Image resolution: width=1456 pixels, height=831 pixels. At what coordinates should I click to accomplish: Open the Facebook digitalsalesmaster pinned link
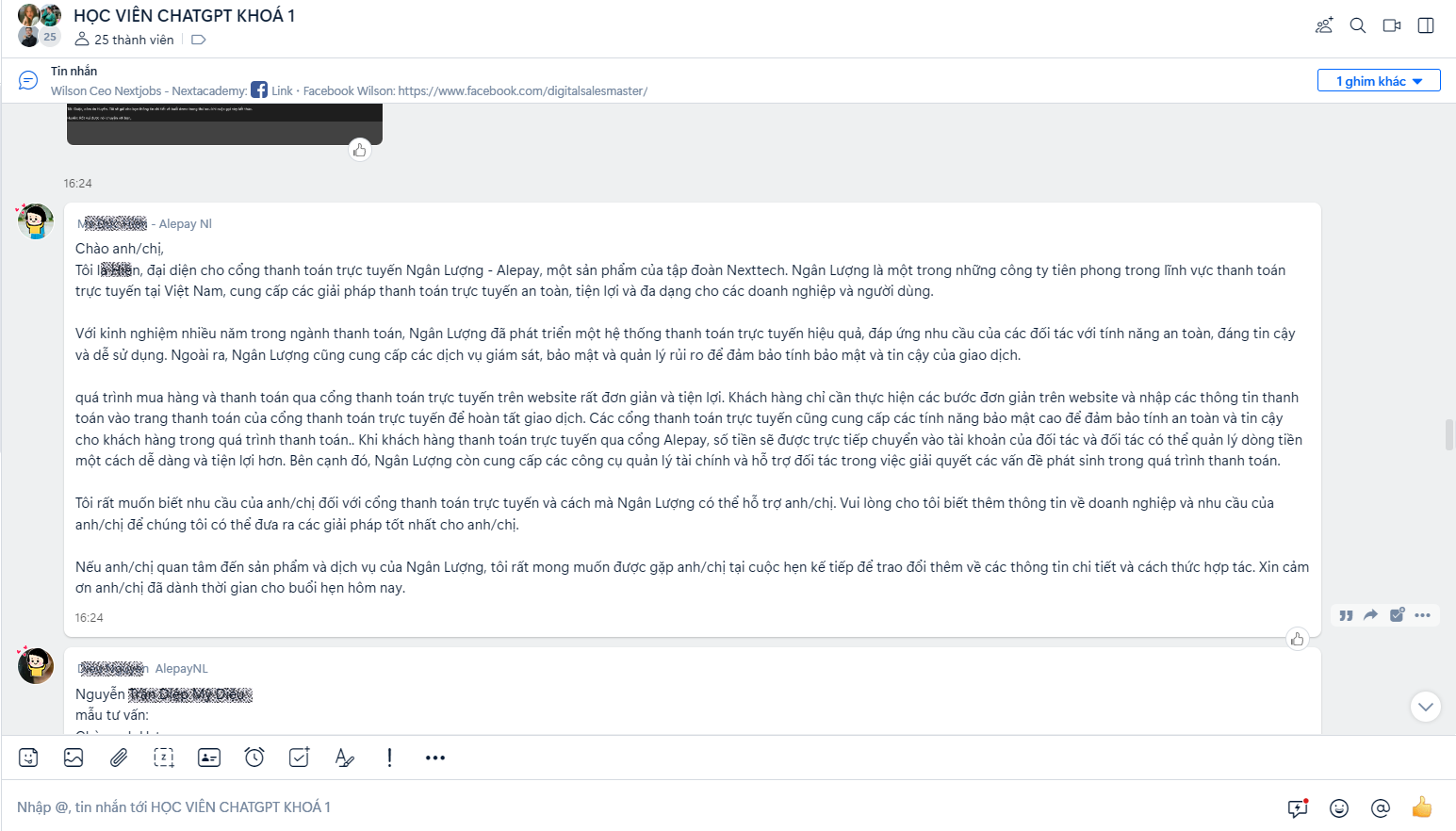coord(522,91)
